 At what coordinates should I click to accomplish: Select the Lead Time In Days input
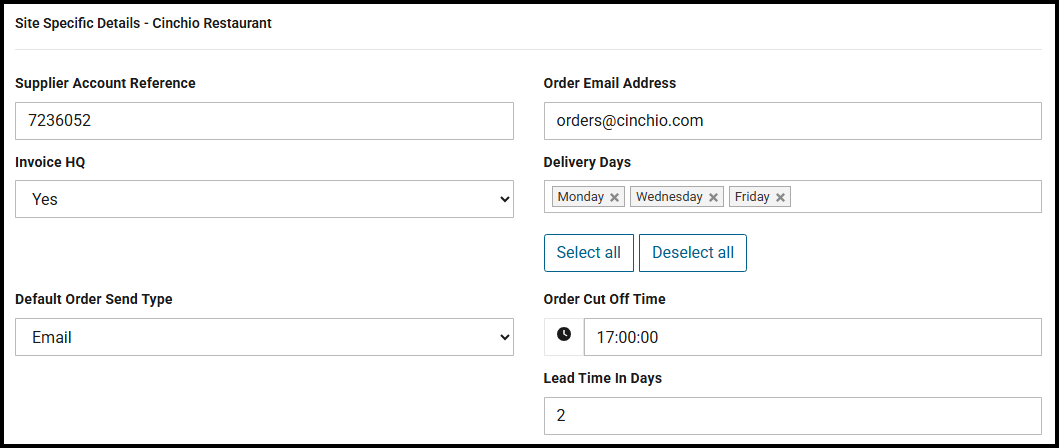tap(792, 416)
